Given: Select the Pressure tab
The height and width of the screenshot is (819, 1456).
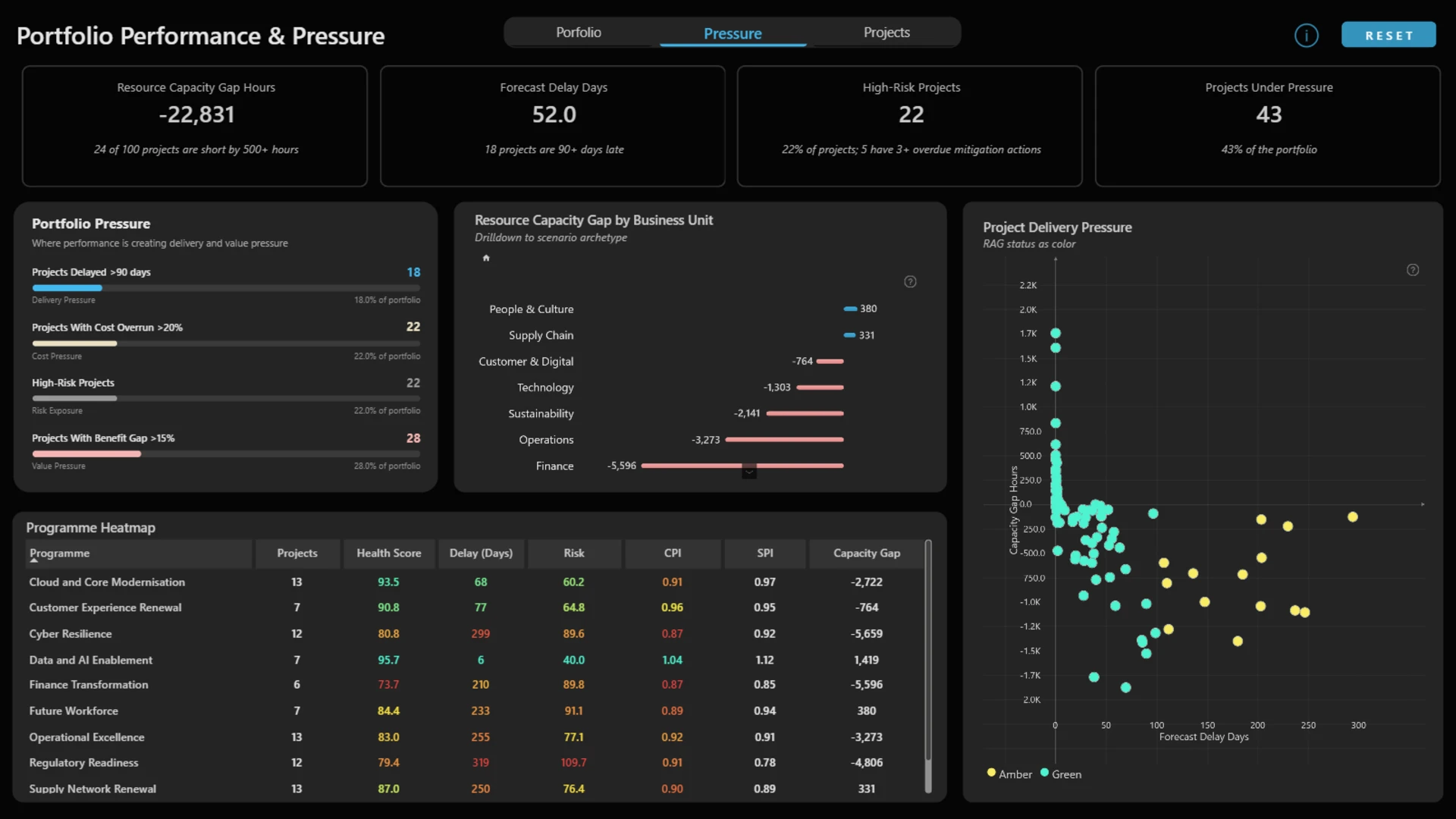Looking at the screenshot, I should coord(733,33).
